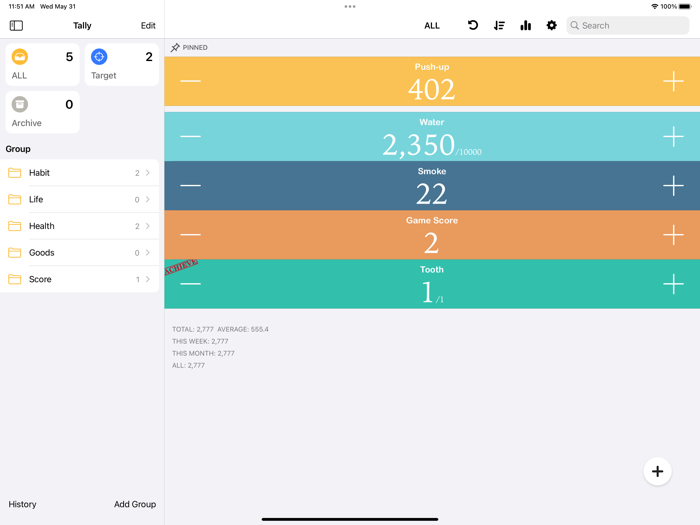This screenshot has width=700, height=525.
Task: Select the orange ALL tray icon
Action: point(20,57)
